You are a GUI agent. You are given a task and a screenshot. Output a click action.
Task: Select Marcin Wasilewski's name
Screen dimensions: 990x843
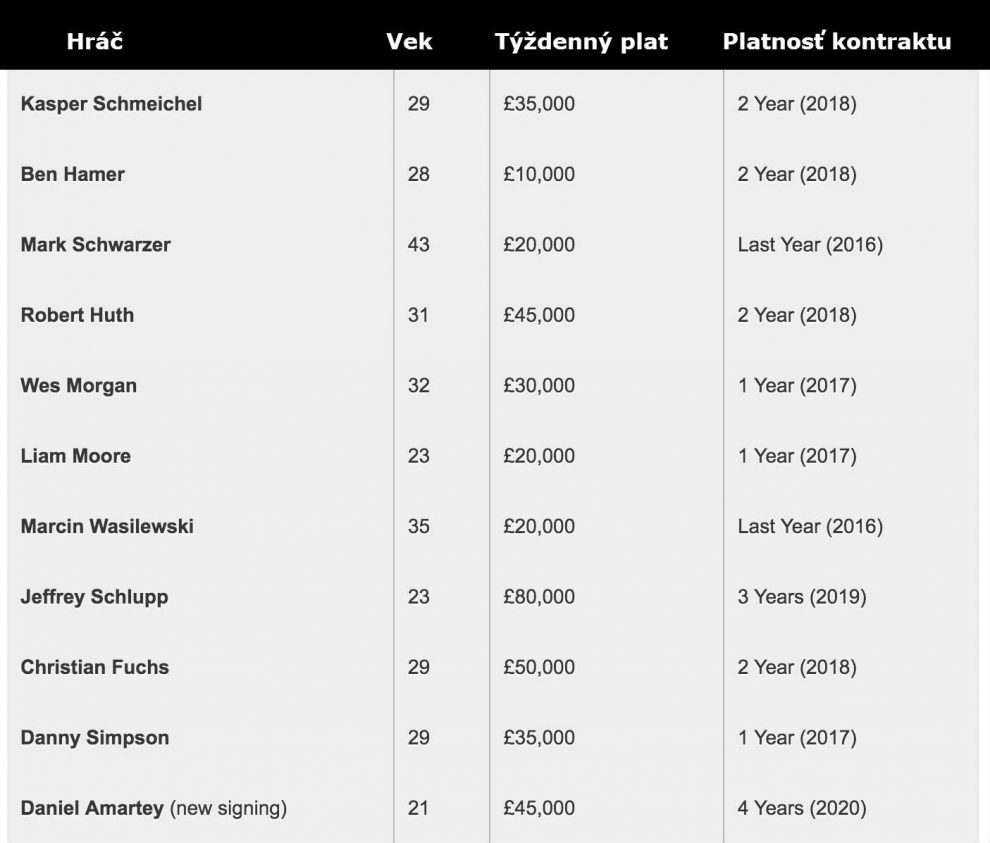point(107,526)
